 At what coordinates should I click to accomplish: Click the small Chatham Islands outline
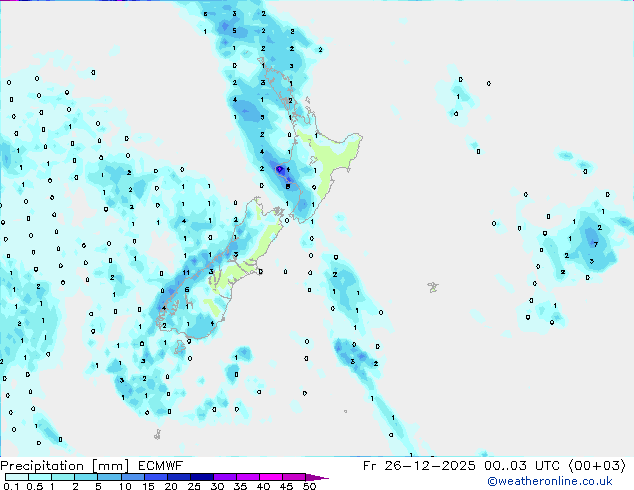433,287
